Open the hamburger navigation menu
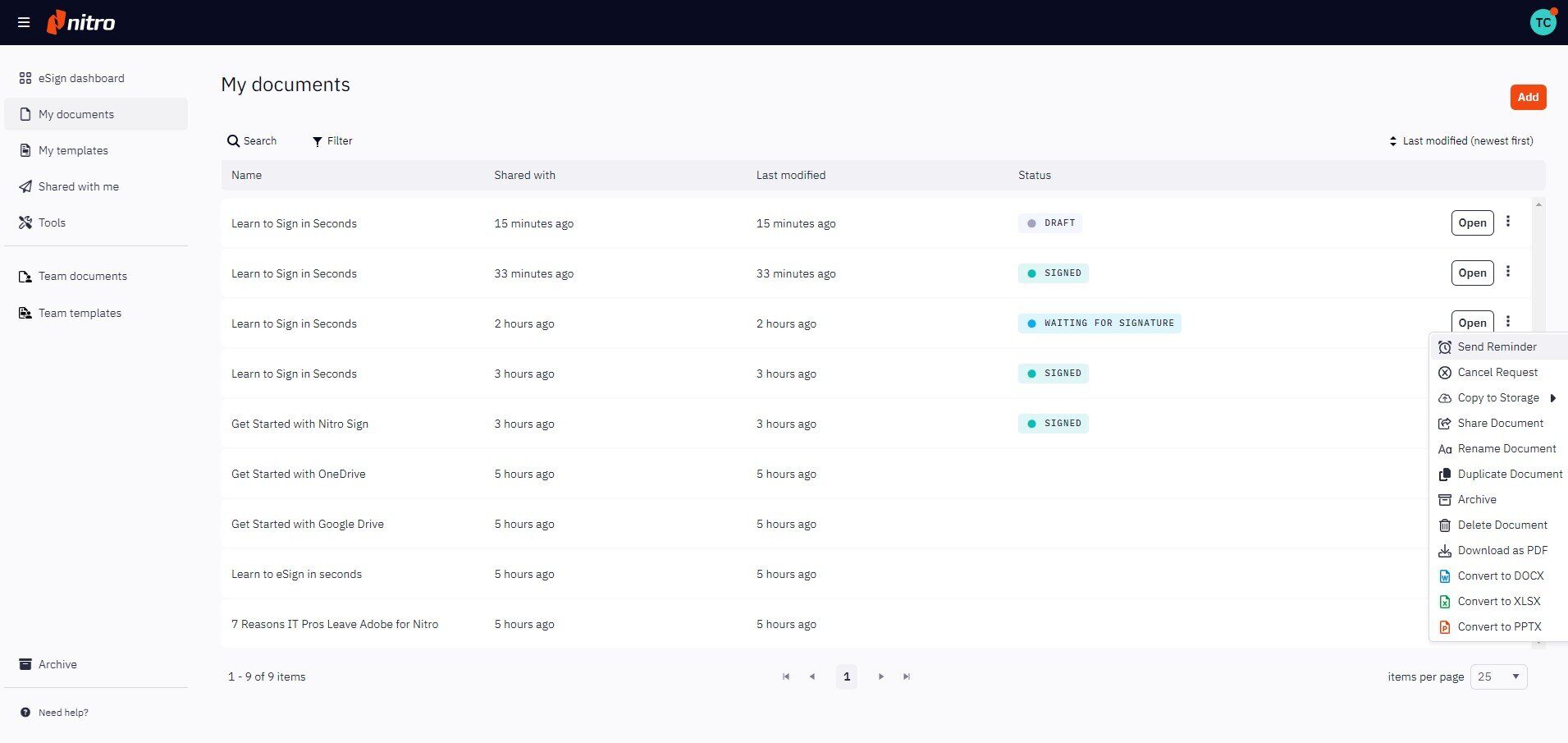The height and width of the screenshot is (743, 1568). pos(24,22)
